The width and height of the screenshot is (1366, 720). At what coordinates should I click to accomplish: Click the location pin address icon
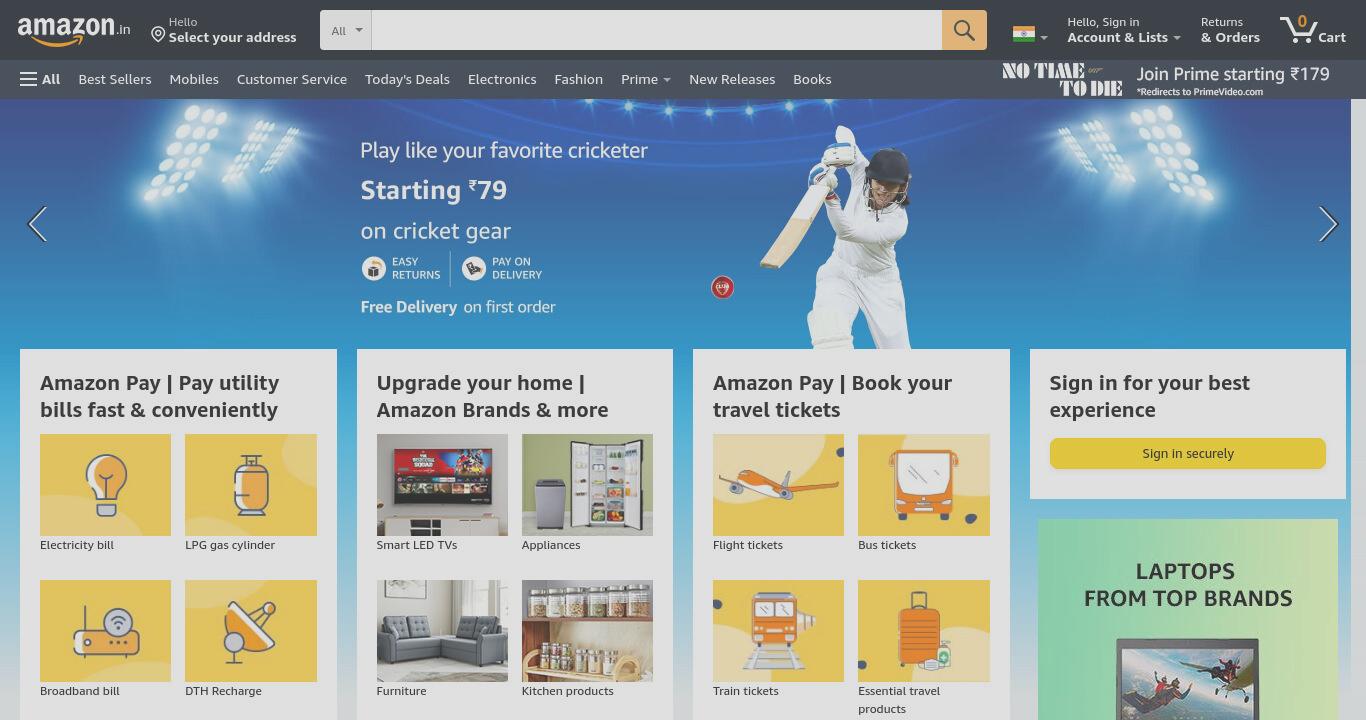tap(158, 35)
